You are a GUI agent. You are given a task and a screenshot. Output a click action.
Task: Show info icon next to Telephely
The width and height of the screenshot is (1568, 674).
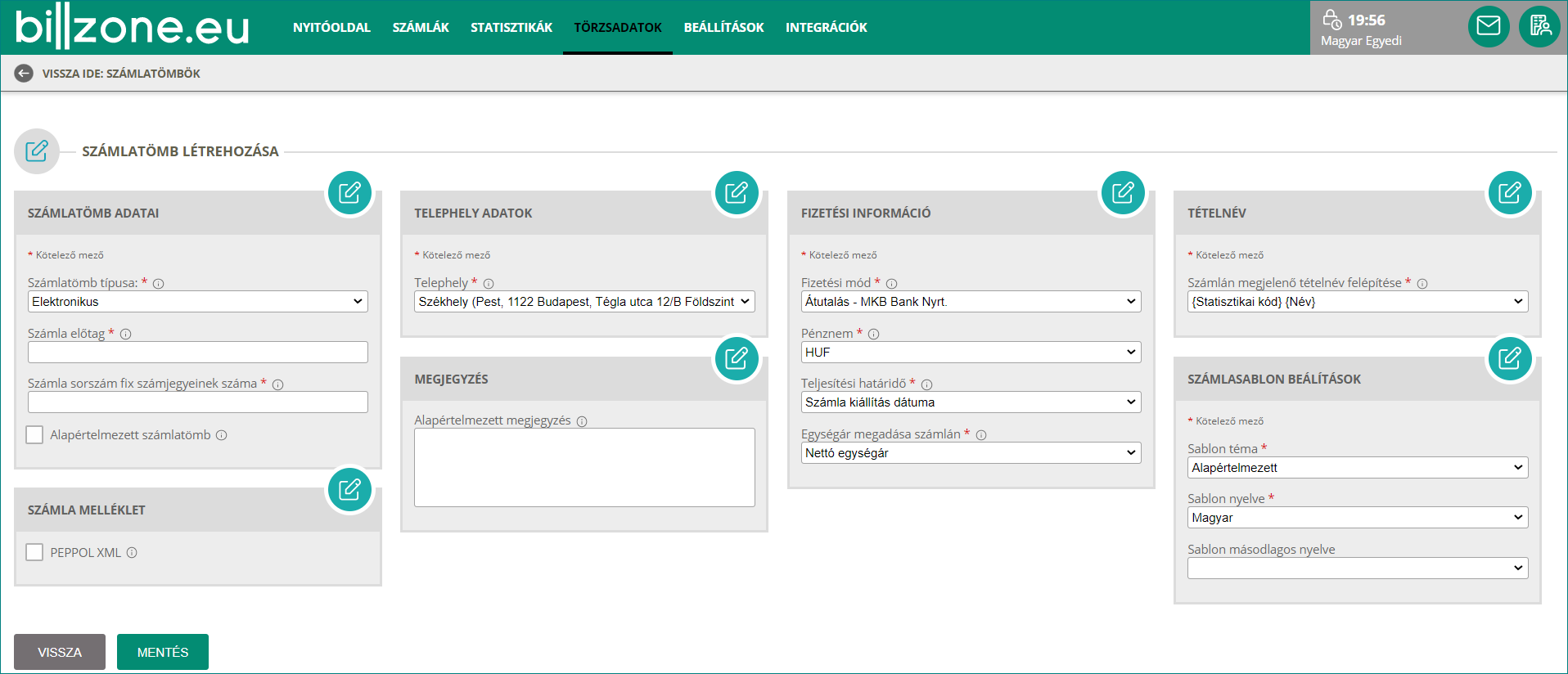click(489, 284)
